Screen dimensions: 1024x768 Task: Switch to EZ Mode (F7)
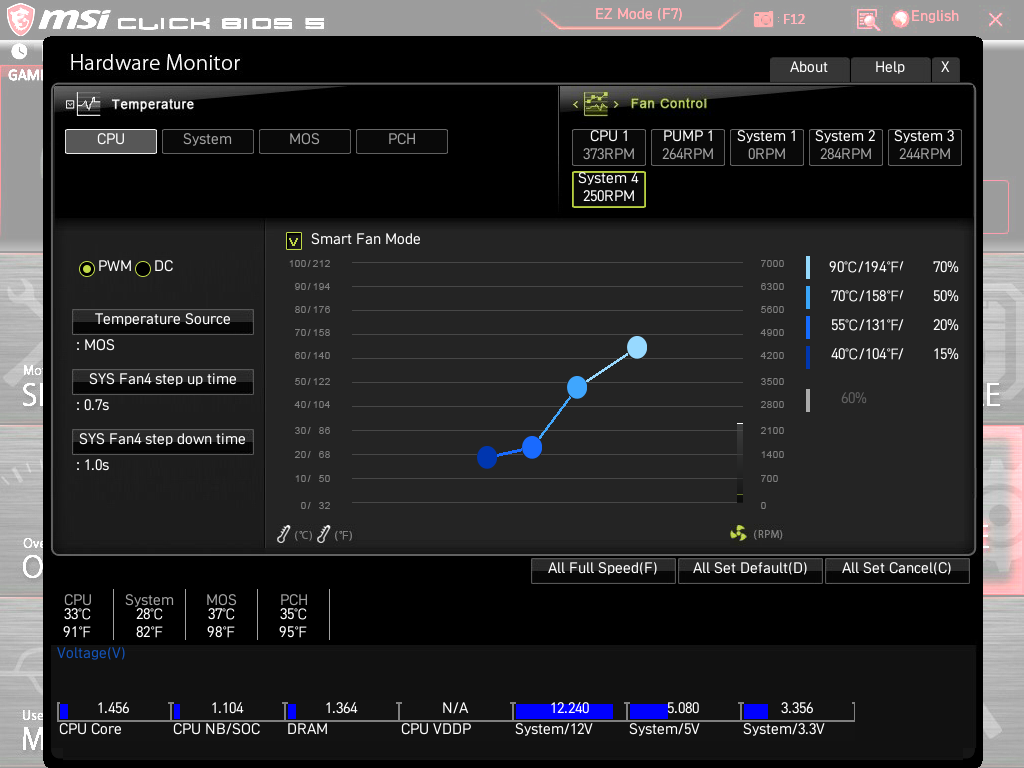[x=639, y=16]
